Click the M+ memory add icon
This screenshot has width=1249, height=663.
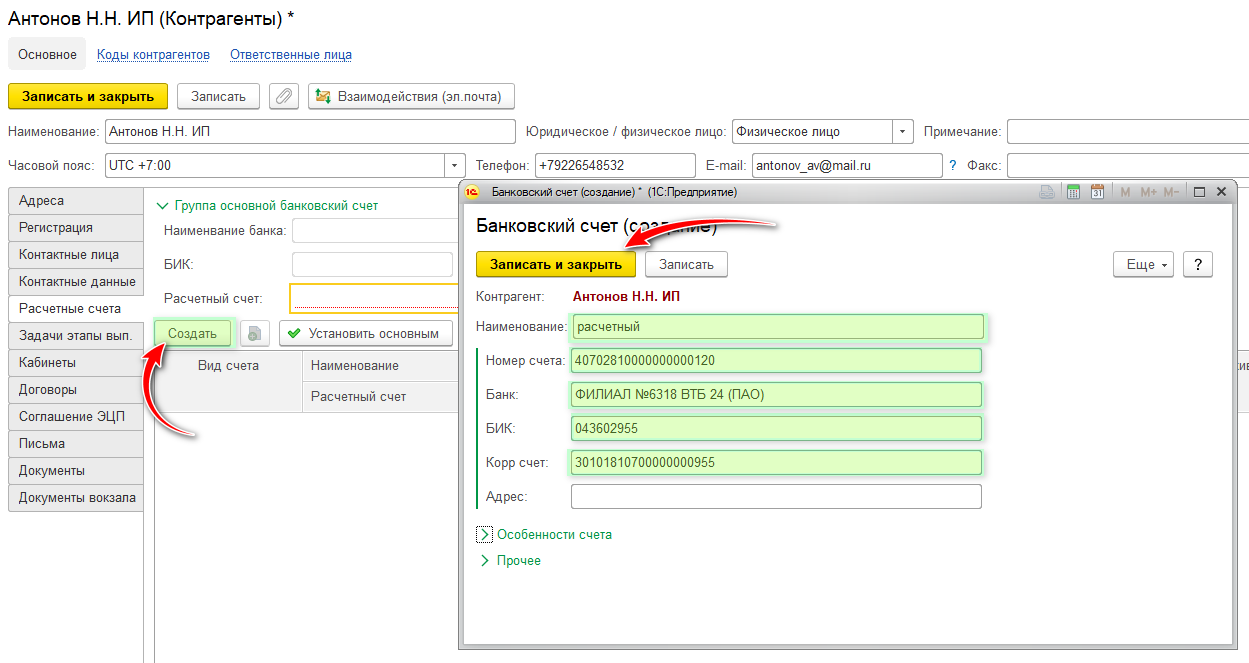point(1147,192)
